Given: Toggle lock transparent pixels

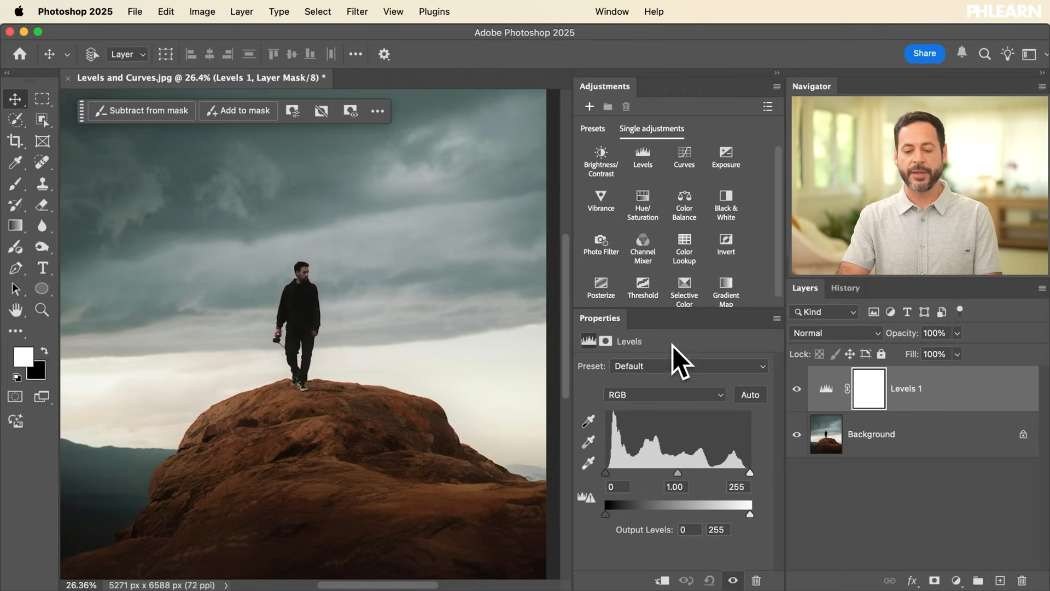Looking at the screenshot, I should pyautogui.click(x=819, y=354).
